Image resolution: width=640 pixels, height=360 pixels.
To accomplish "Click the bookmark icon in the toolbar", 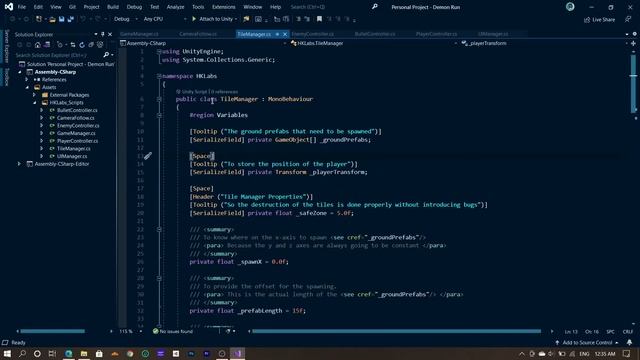I will [319, 19].
